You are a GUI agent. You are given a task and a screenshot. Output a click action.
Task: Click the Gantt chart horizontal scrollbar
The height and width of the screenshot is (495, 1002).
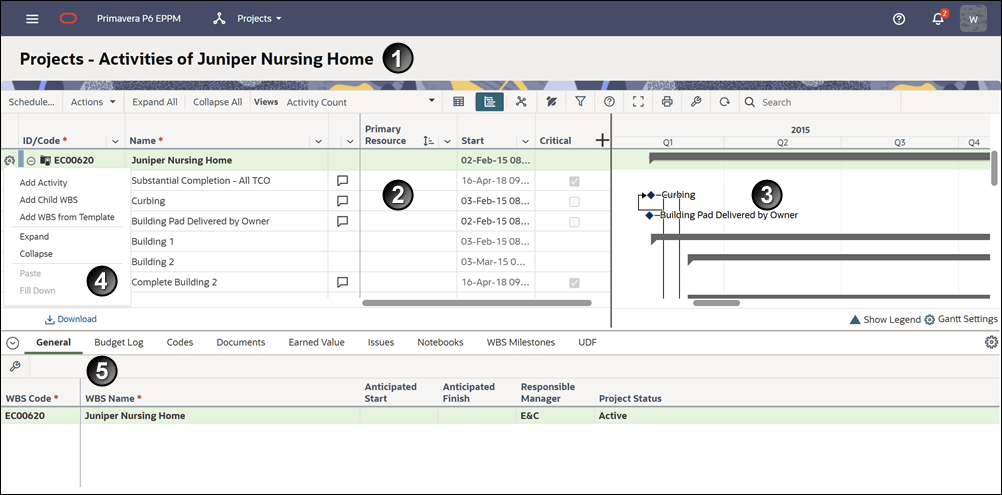point(716,303)
